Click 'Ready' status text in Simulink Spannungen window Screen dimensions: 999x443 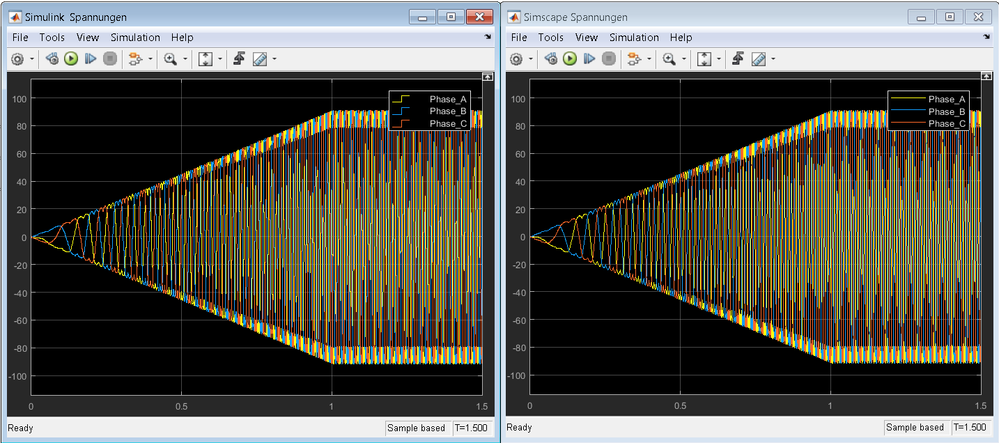coord(21,428)
